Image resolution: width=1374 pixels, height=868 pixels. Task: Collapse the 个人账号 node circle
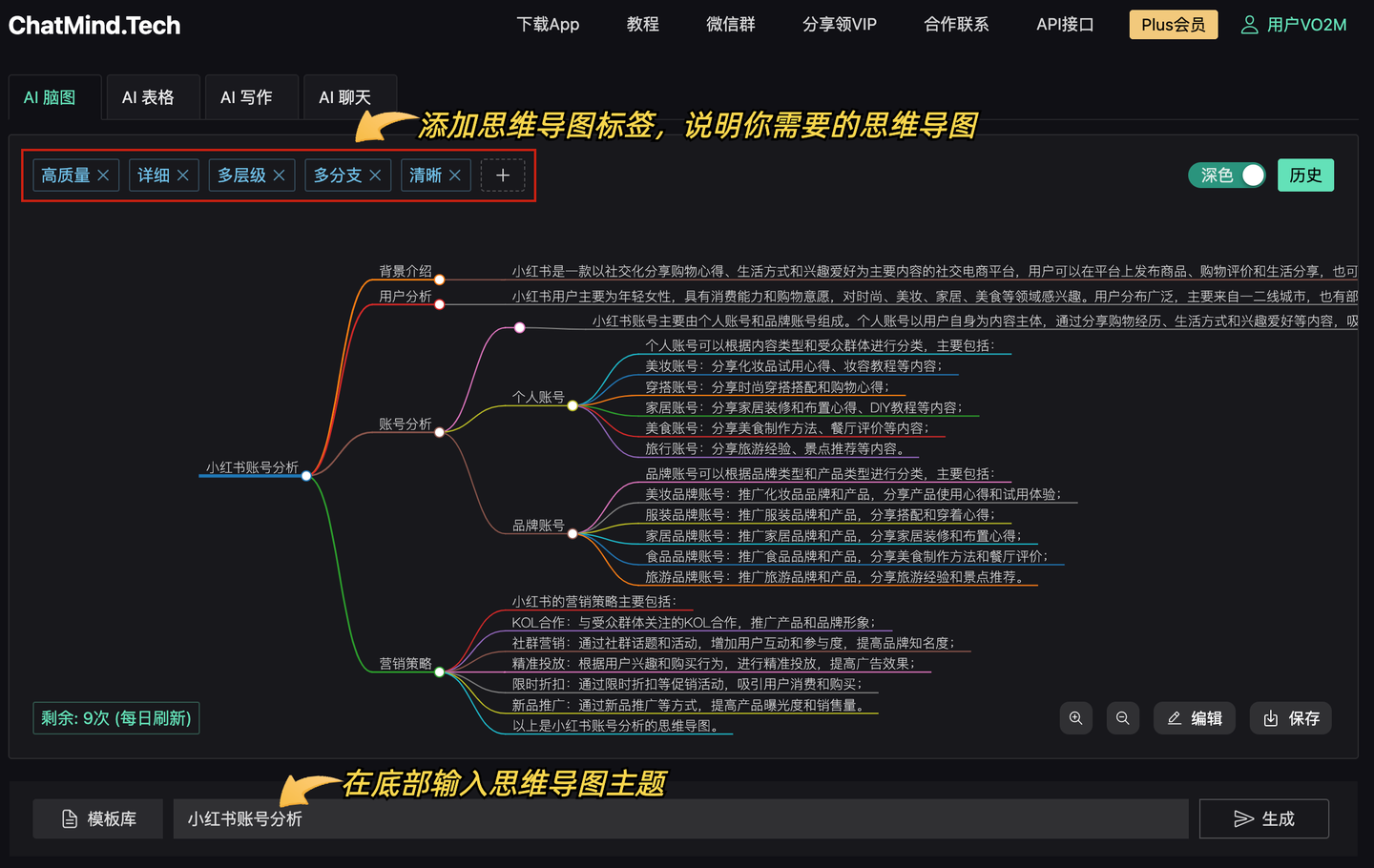[572, 405]
